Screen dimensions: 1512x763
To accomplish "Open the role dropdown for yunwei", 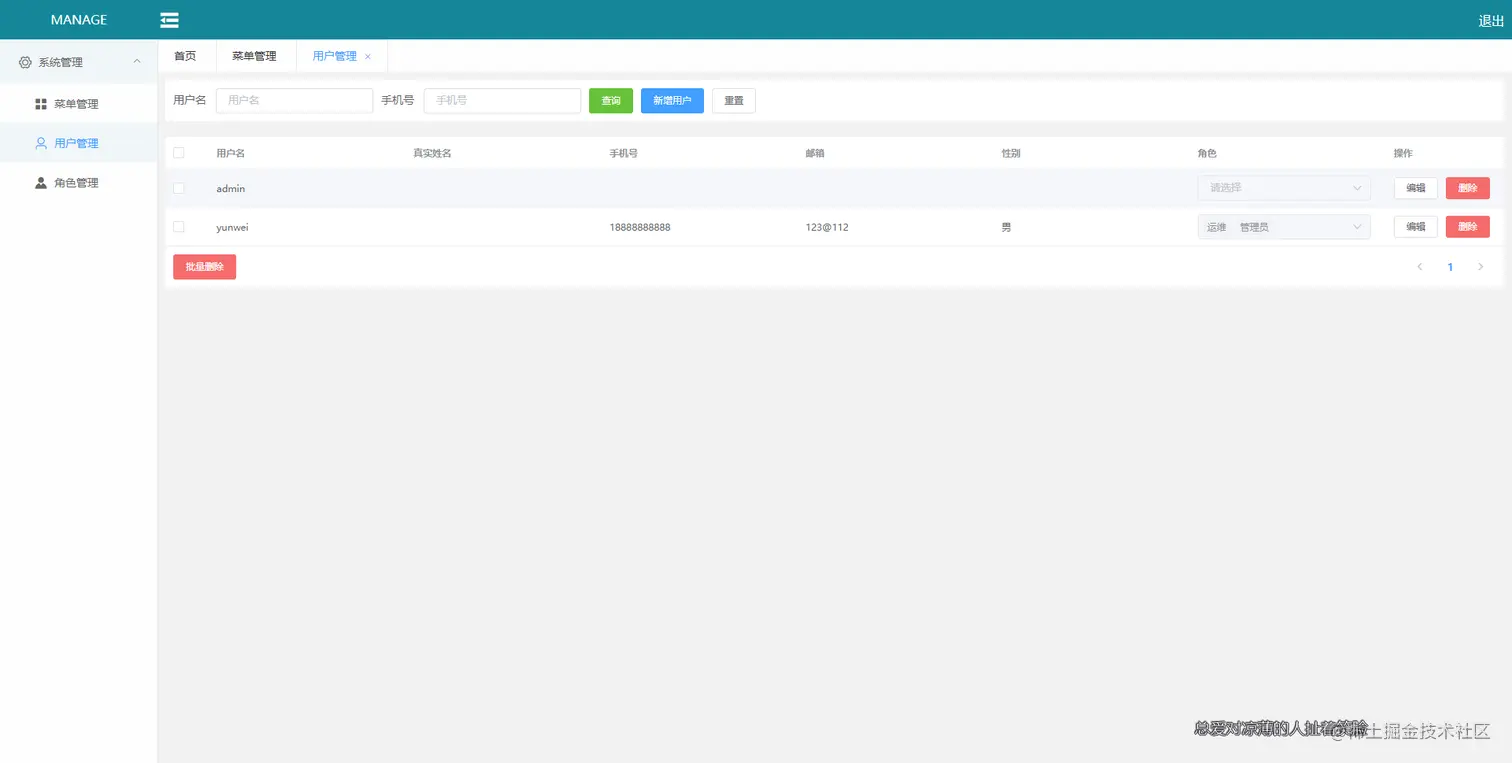I will coord(1284,227).
